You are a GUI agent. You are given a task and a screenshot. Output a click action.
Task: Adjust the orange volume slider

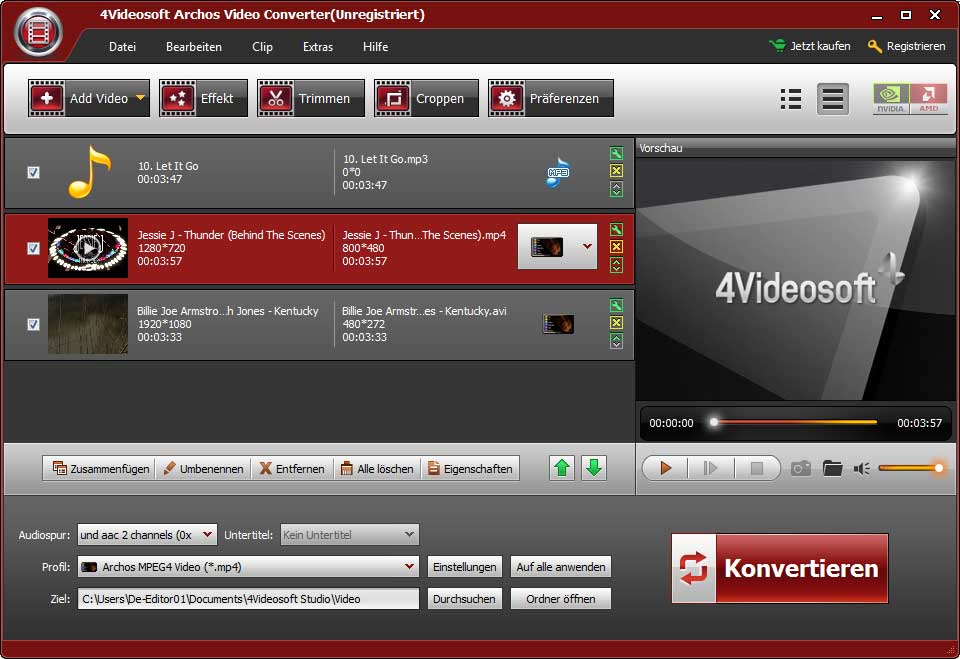click(909, 468)
